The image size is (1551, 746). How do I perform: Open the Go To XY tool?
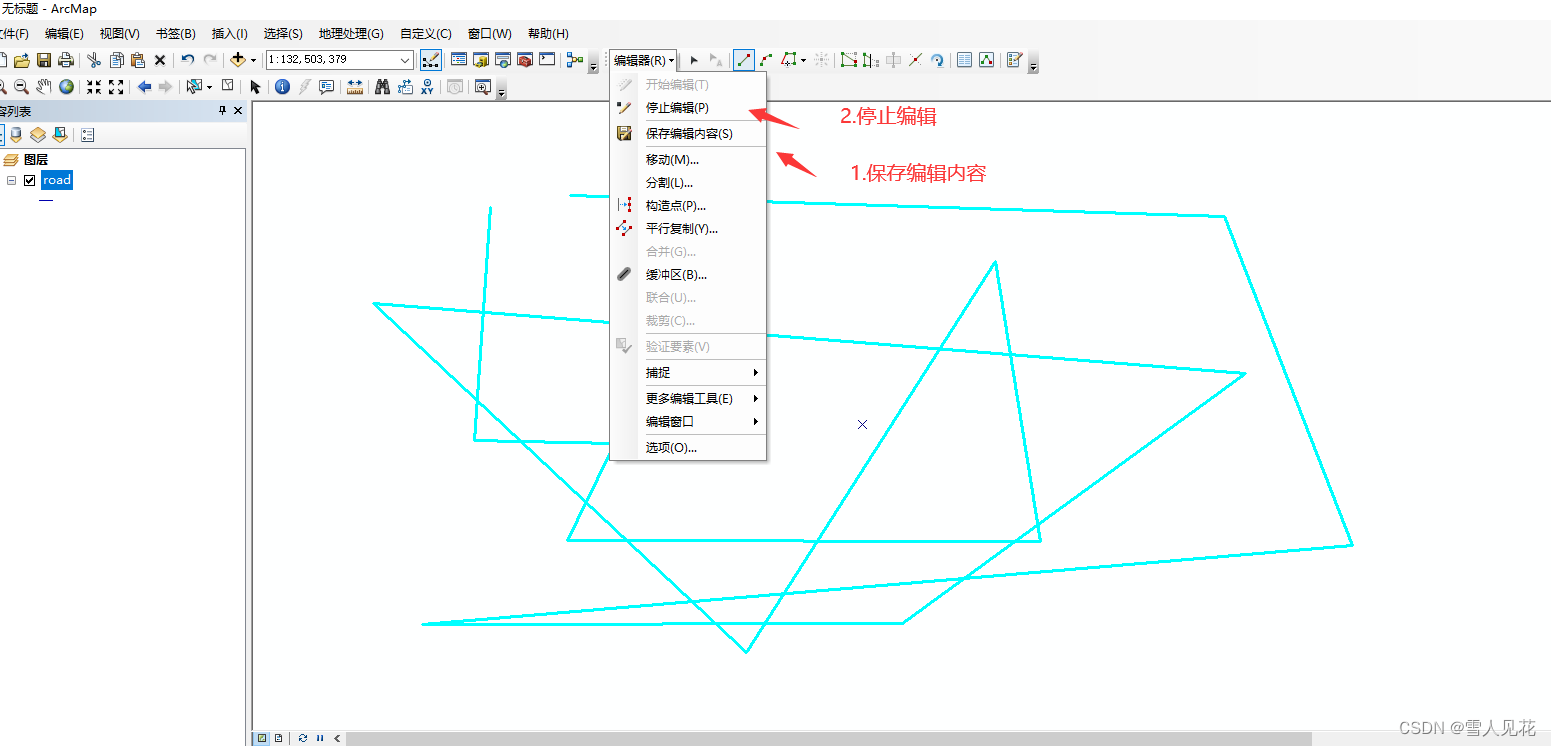pyautogui.click(x=427, y=87)
